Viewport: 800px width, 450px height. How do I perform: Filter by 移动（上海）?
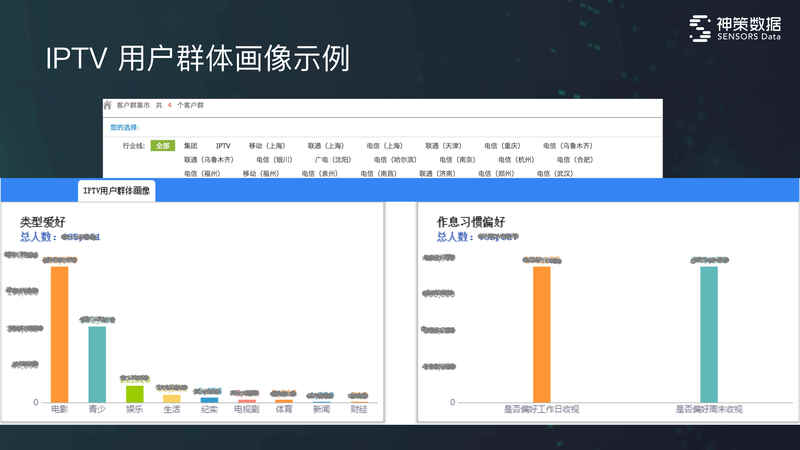tap(267, 146)
